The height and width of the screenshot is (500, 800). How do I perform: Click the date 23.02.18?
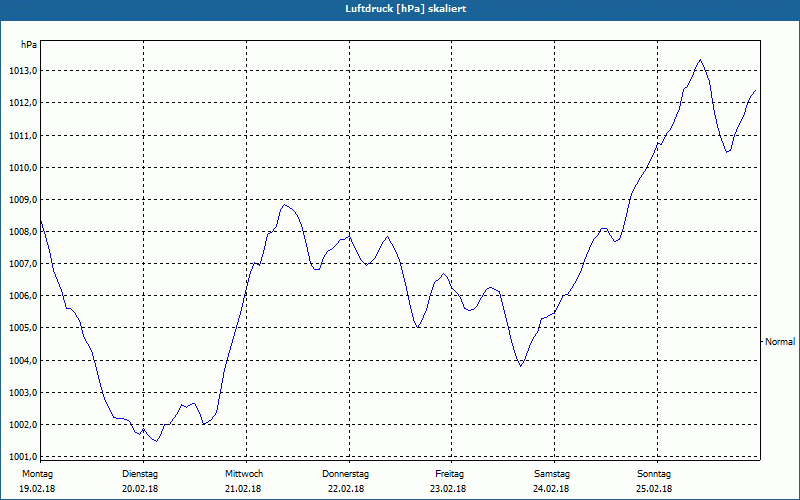(448, 489)
